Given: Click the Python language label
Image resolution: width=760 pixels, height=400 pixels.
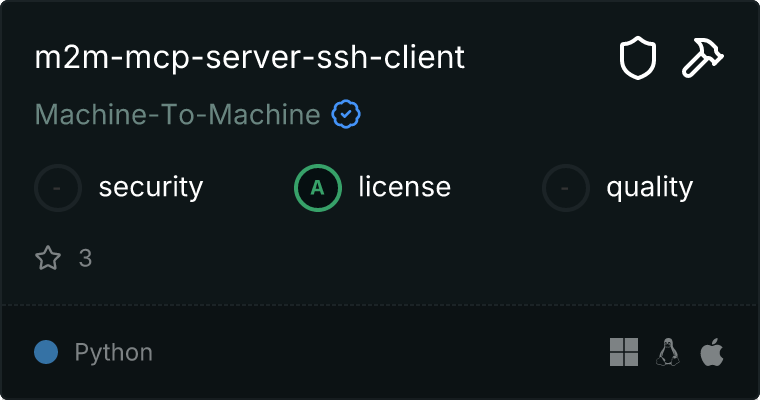Looking at the screenshot, I should click(x=113, y=352).
